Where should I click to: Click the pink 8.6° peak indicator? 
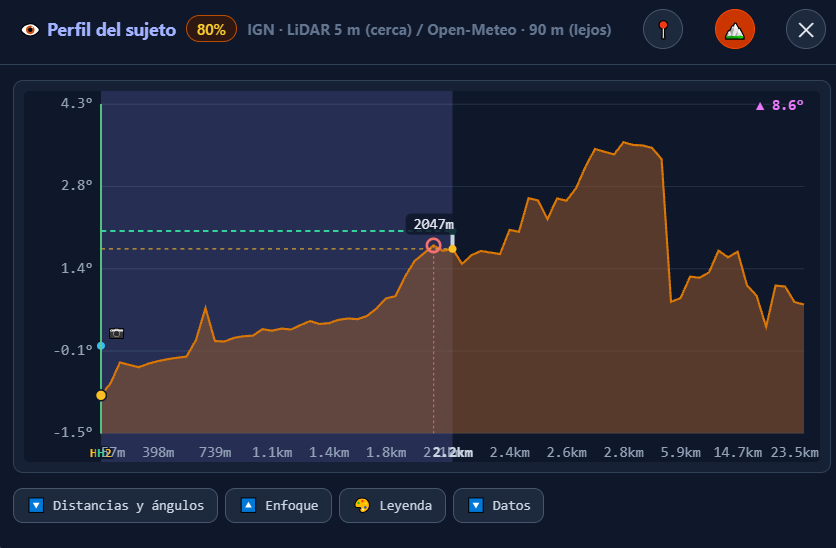(x=779, y=106)
